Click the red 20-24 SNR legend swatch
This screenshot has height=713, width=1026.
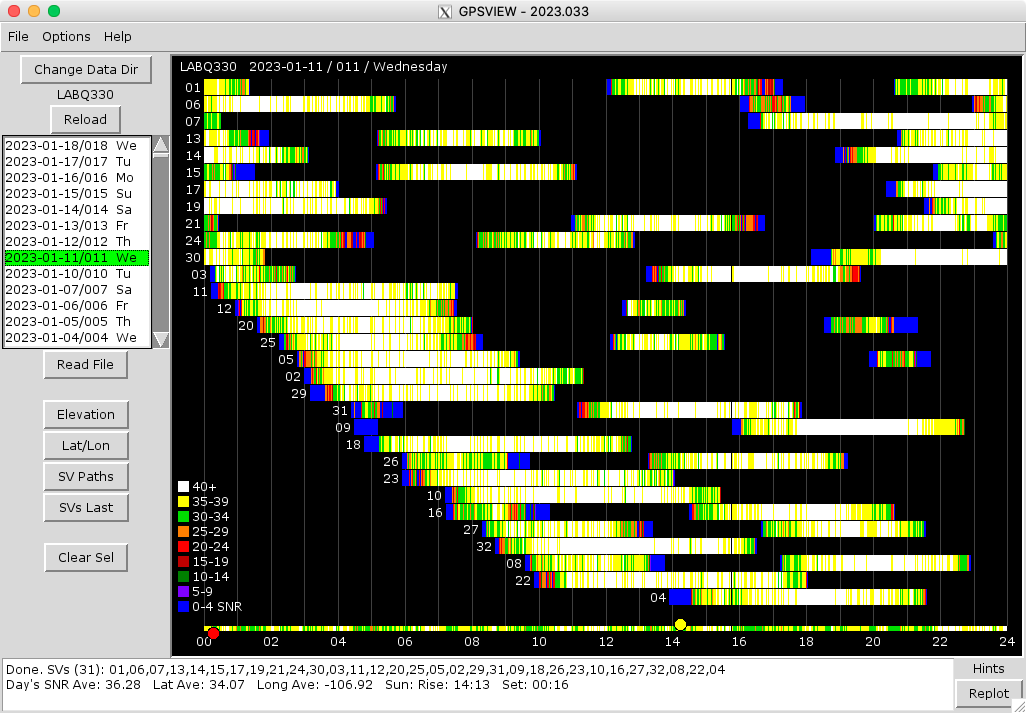tap(183, 546)
